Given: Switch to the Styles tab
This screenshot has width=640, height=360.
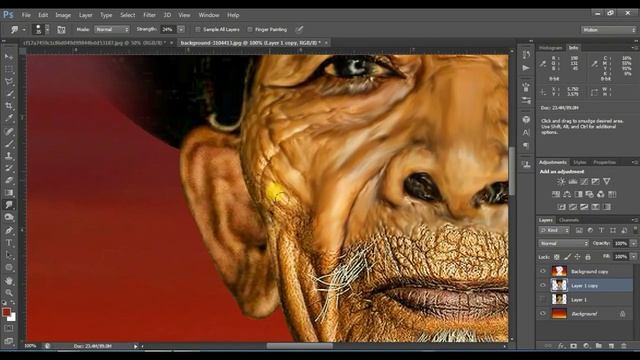Looking at the screenshot, I should coord(580,162).
